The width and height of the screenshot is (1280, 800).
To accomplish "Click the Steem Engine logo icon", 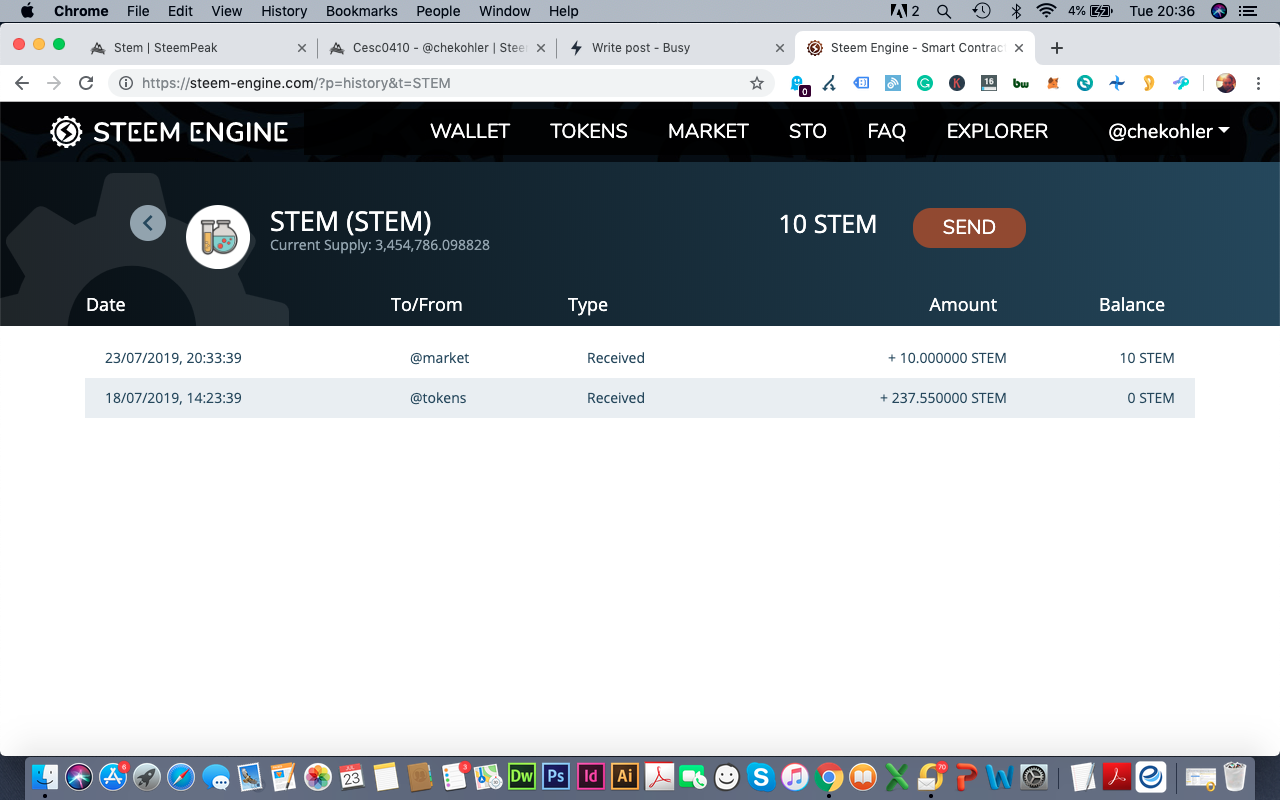I will [66, 132].
